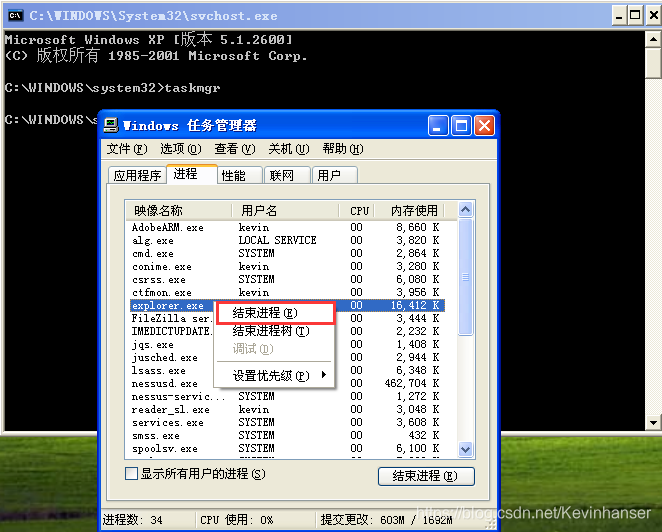The width and height of the screenshot is (662, 532).
Task: Select the ctfmon.exe process row
Action: click(287, 292)
